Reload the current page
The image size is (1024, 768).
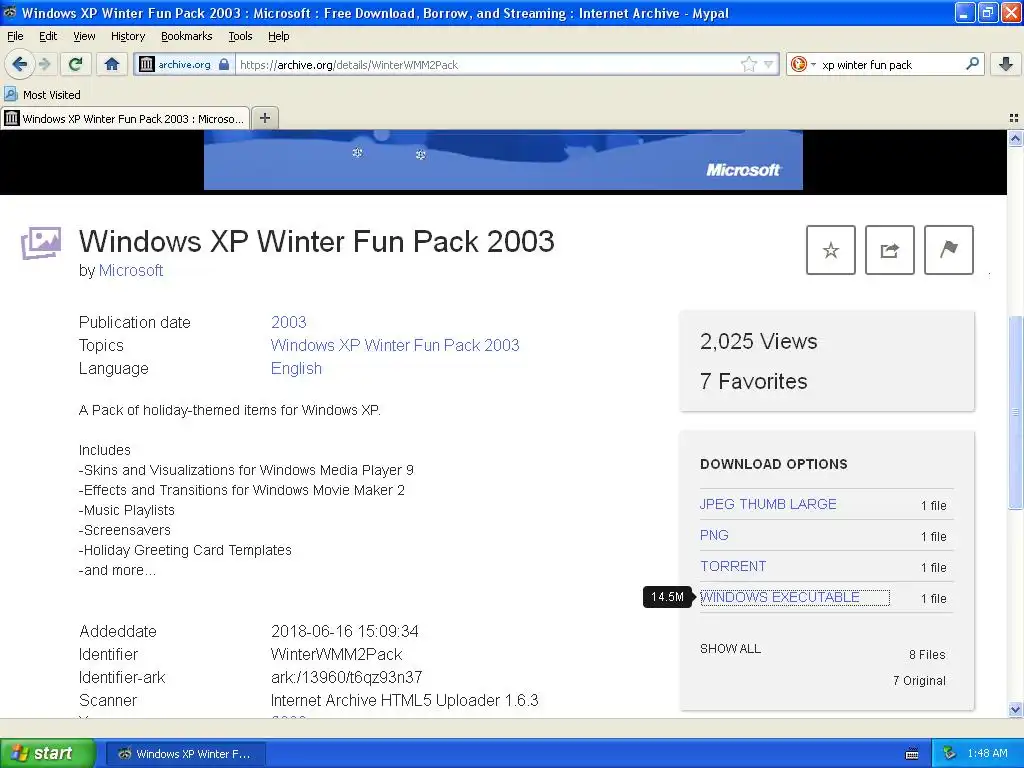[x=76, y=64]
